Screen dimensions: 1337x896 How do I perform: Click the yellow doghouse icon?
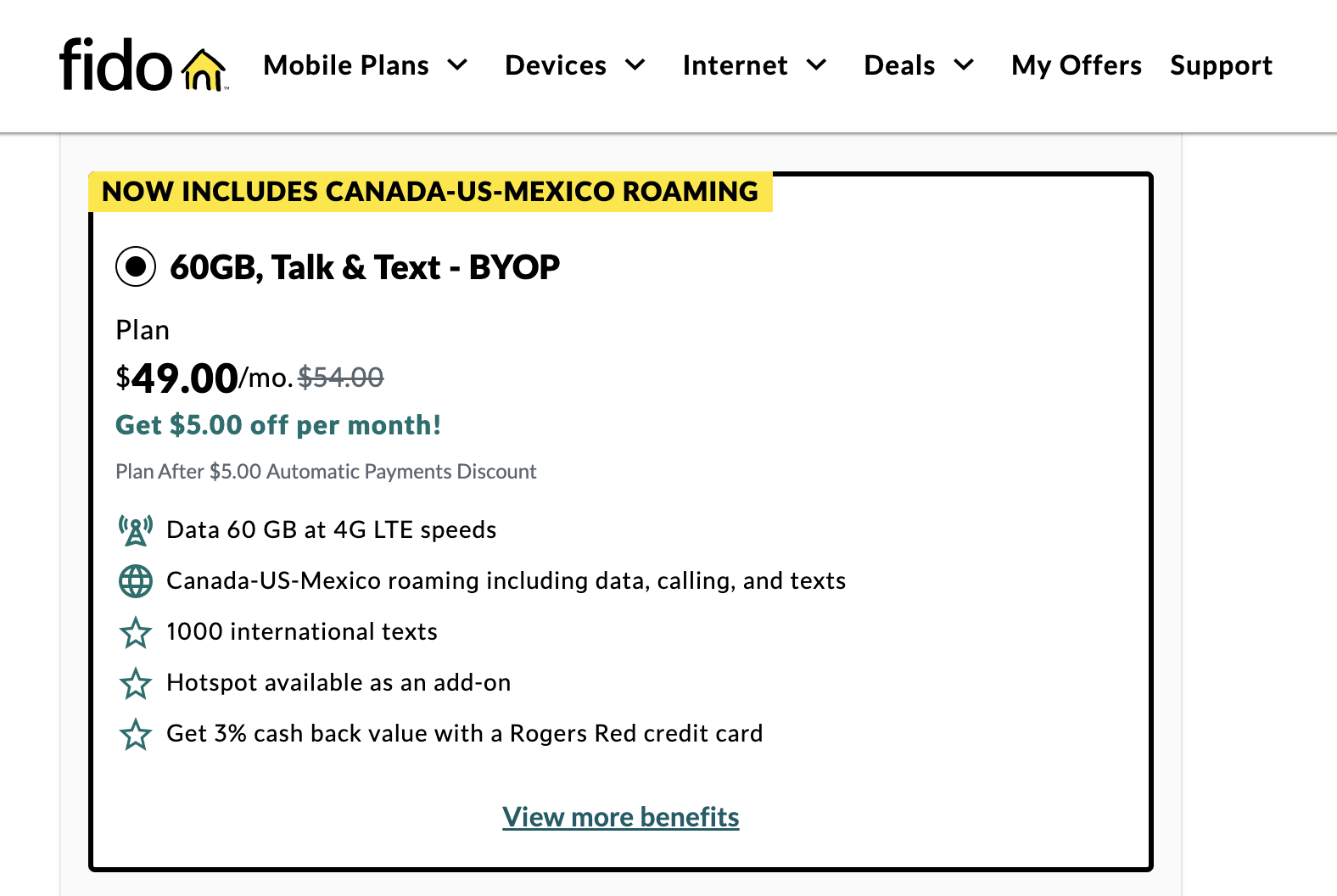(204, 70)
